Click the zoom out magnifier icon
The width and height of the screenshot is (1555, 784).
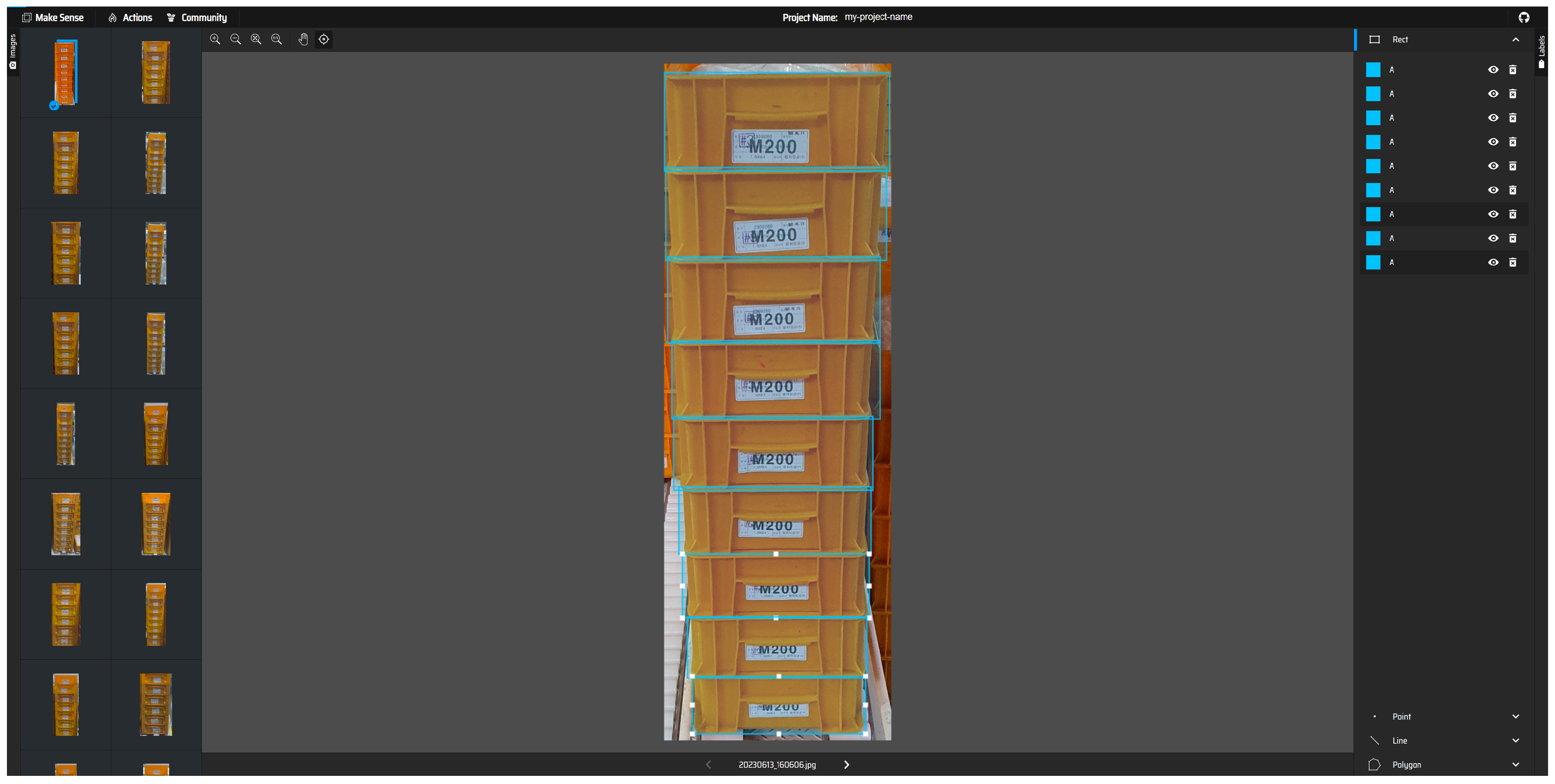(x=235, y=39)
